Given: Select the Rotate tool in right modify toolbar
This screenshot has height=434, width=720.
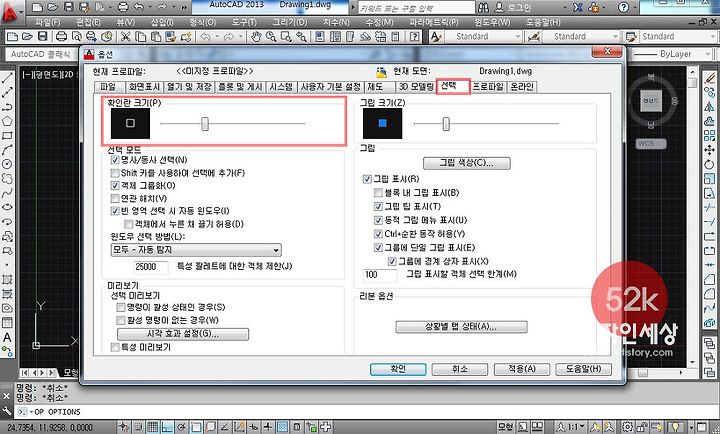Looking at the screenshot, I should [709, 164].
